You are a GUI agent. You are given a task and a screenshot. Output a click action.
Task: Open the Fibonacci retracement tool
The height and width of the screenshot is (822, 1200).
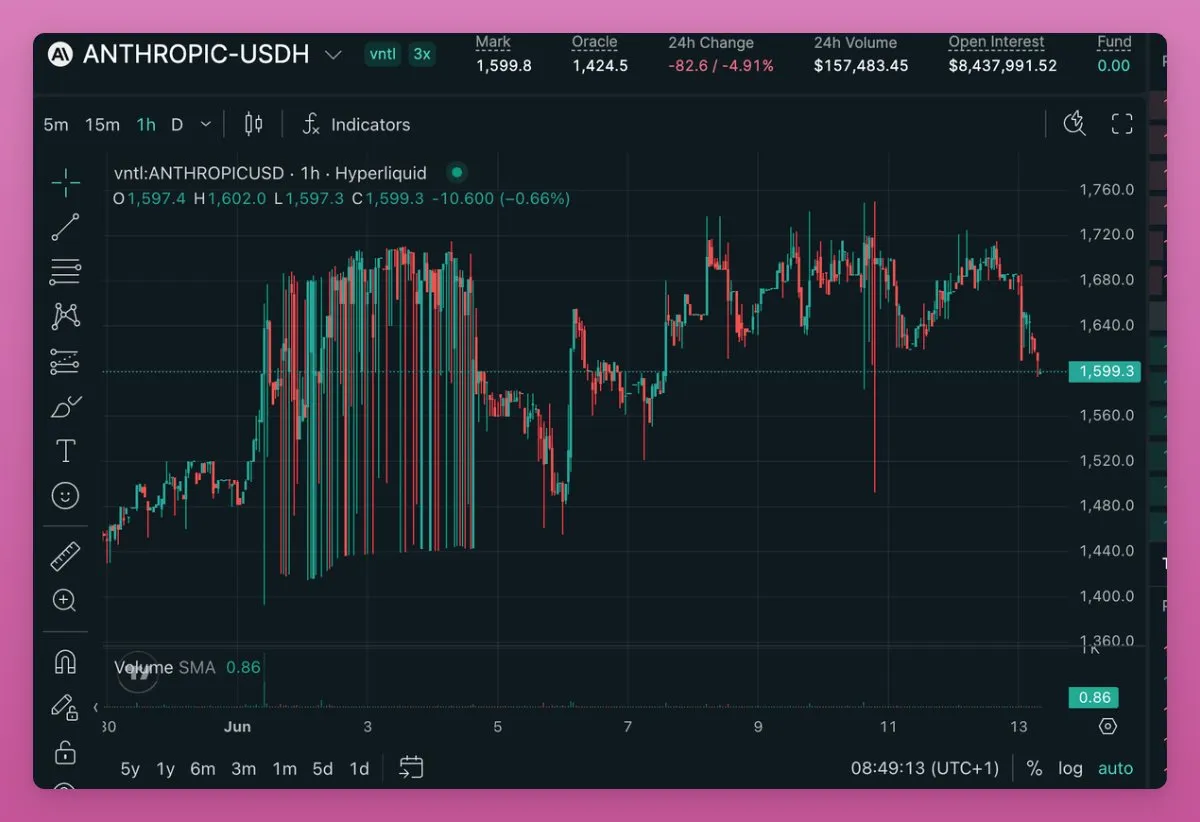click(x=65, y=271)
